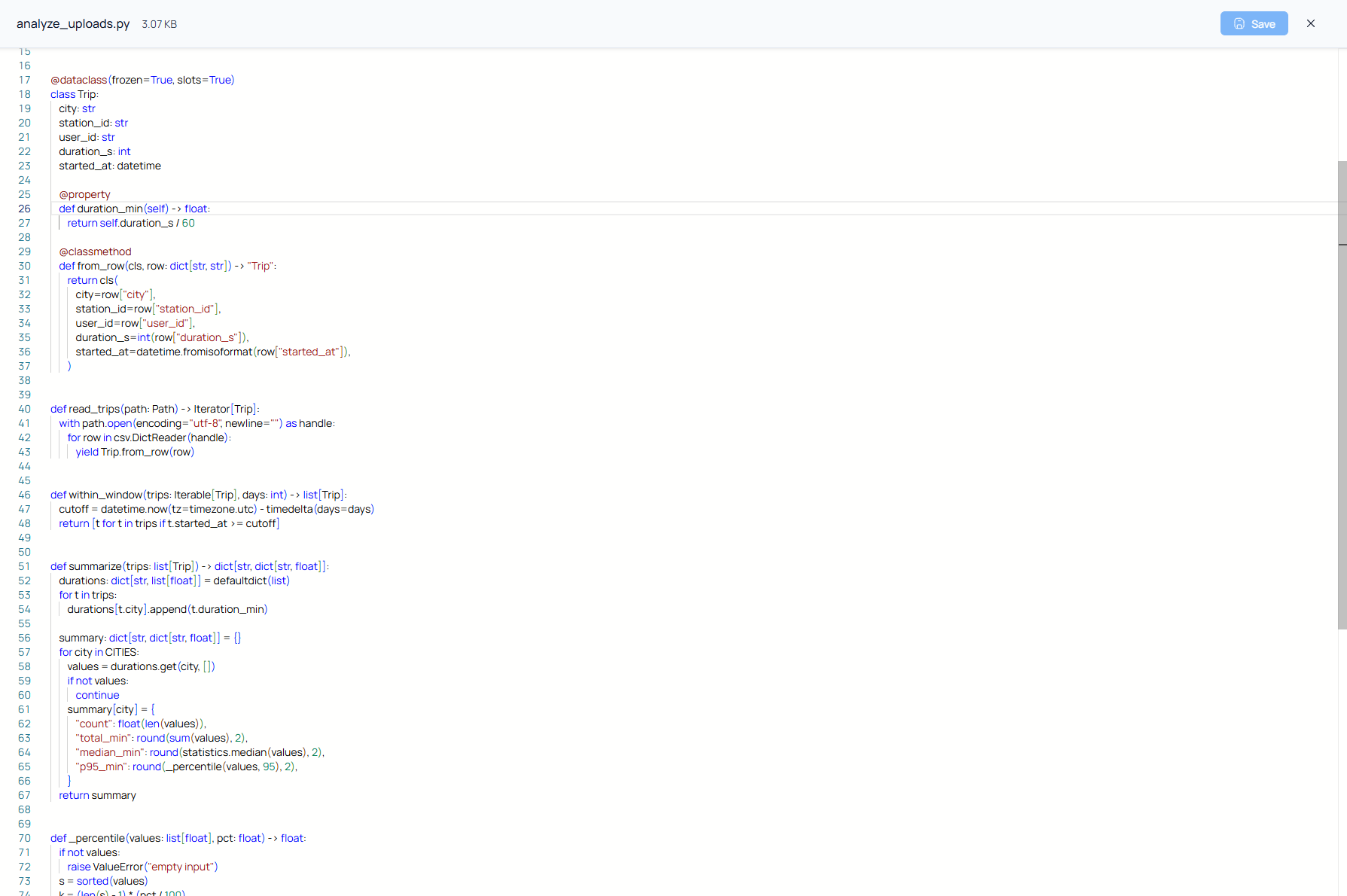Viewport: 1347px width, 896px height.
Task: Click the Save button
Action: tap(1254, 23)
